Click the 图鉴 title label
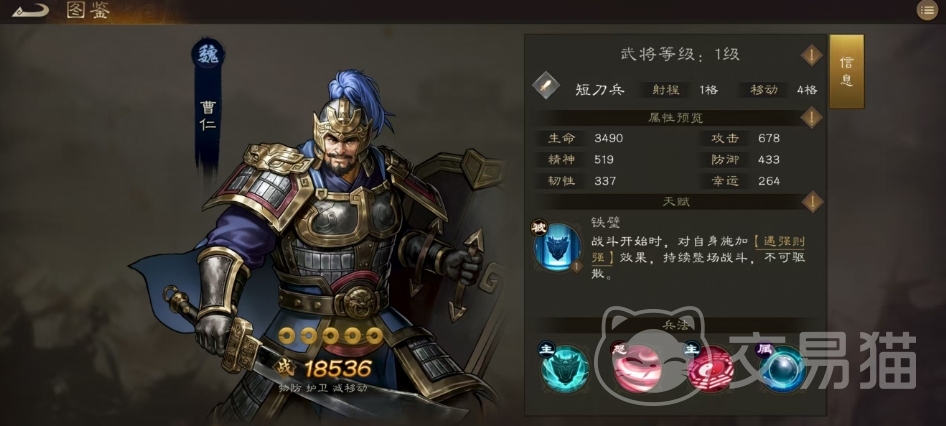The image size is (946, 426). click(88, 10)
